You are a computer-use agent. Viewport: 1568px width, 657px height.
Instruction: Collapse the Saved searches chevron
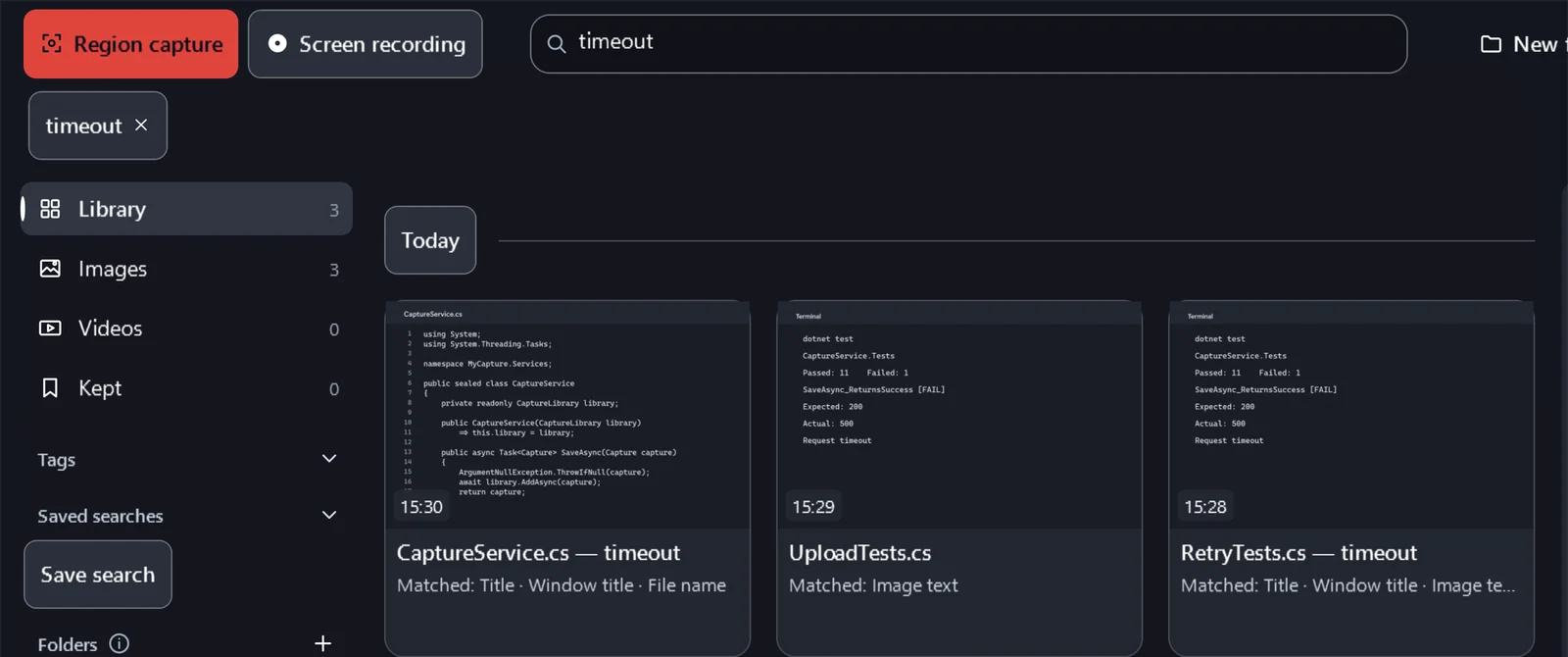pos(329,516)
